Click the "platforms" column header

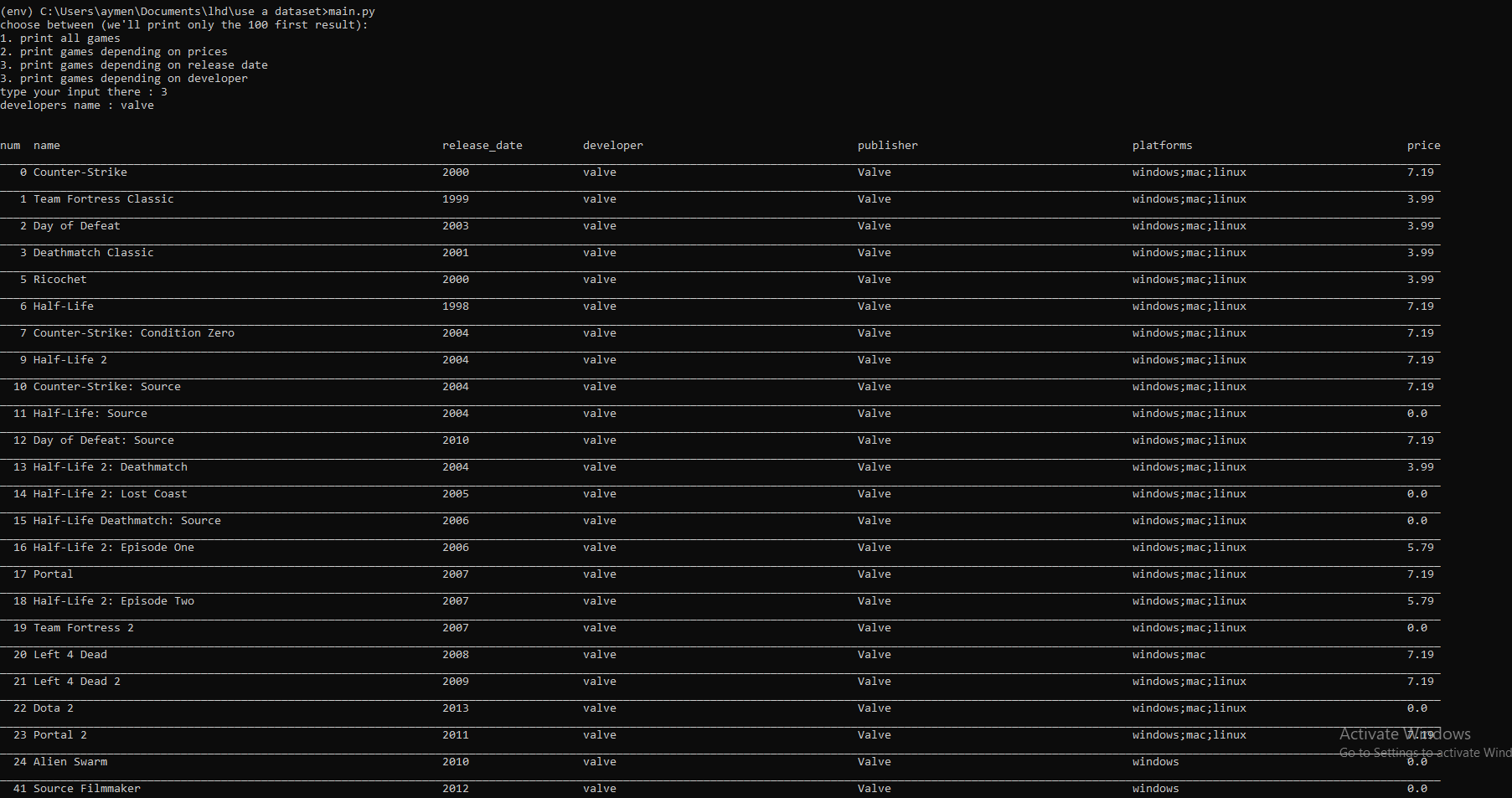click(1163, 145)
